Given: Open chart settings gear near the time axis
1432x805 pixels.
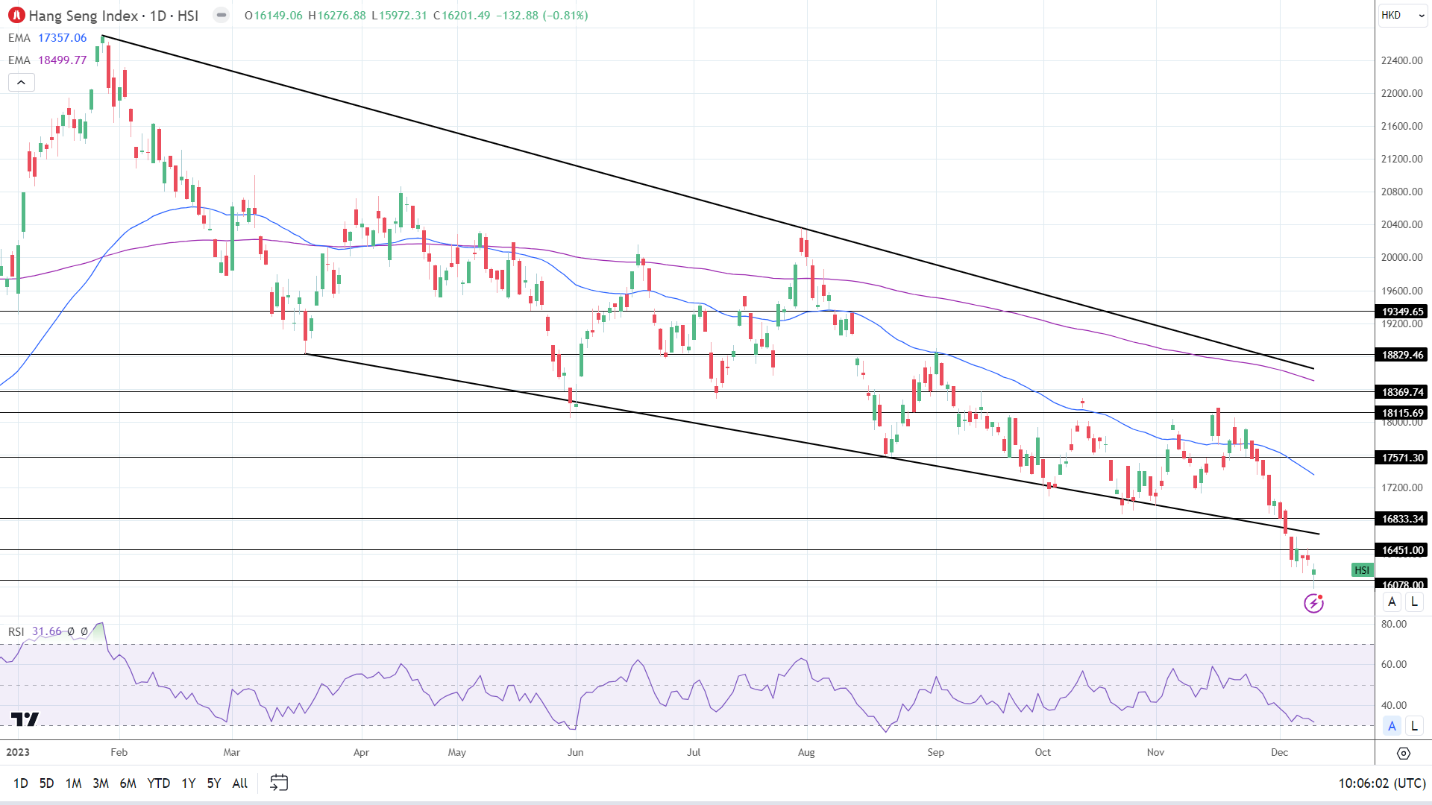Looking at the screenshot, I should pyautogui.click(x=1403, y=753).
